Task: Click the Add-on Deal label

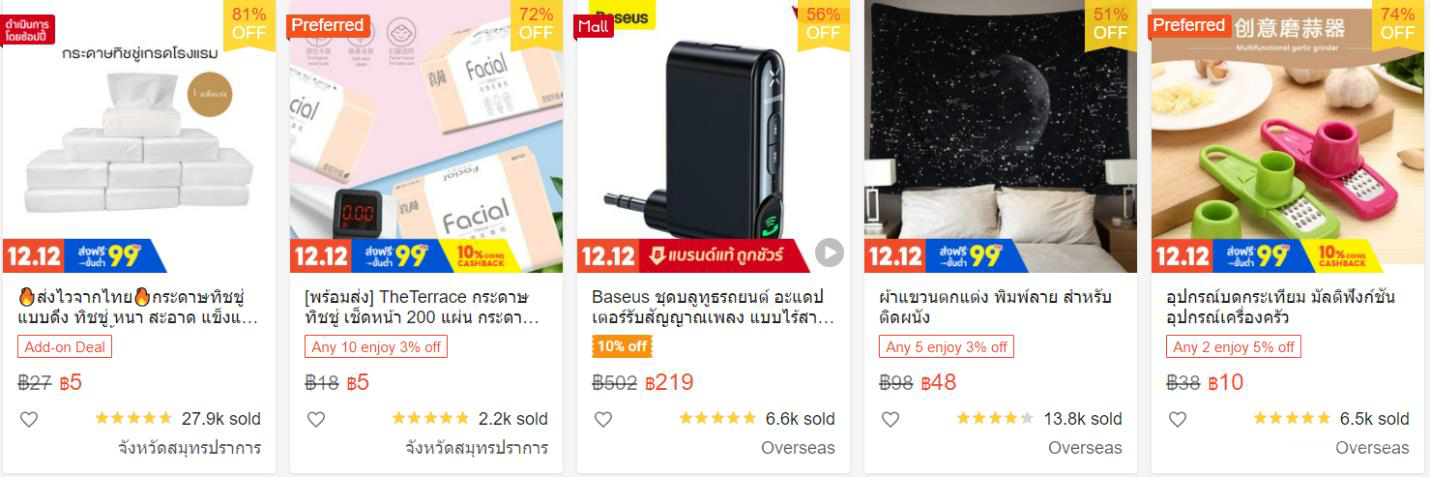Action: point(65,347)
